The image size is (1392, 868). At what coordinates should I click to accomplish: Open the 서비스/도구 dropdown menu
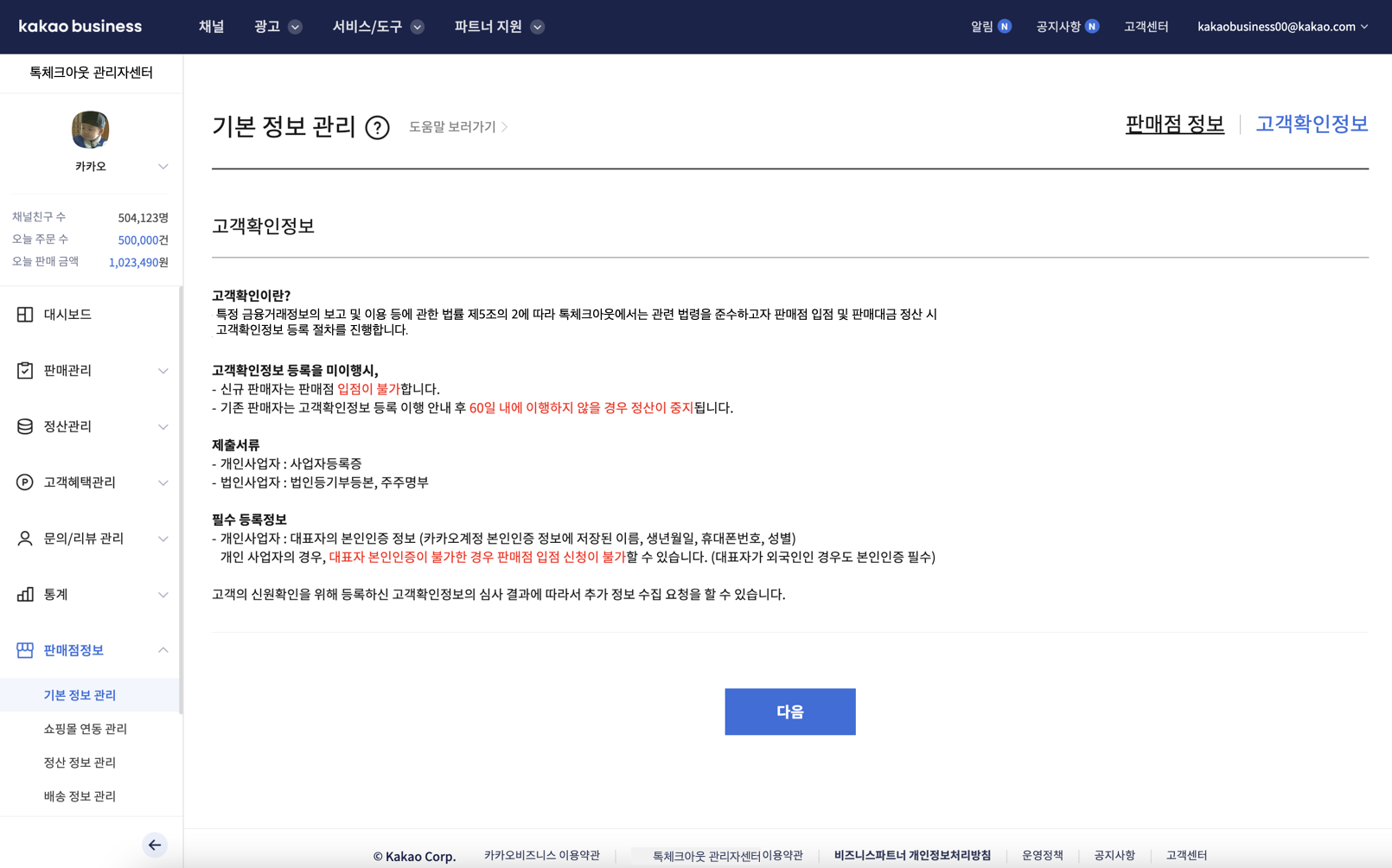click(x=377, y=27)
